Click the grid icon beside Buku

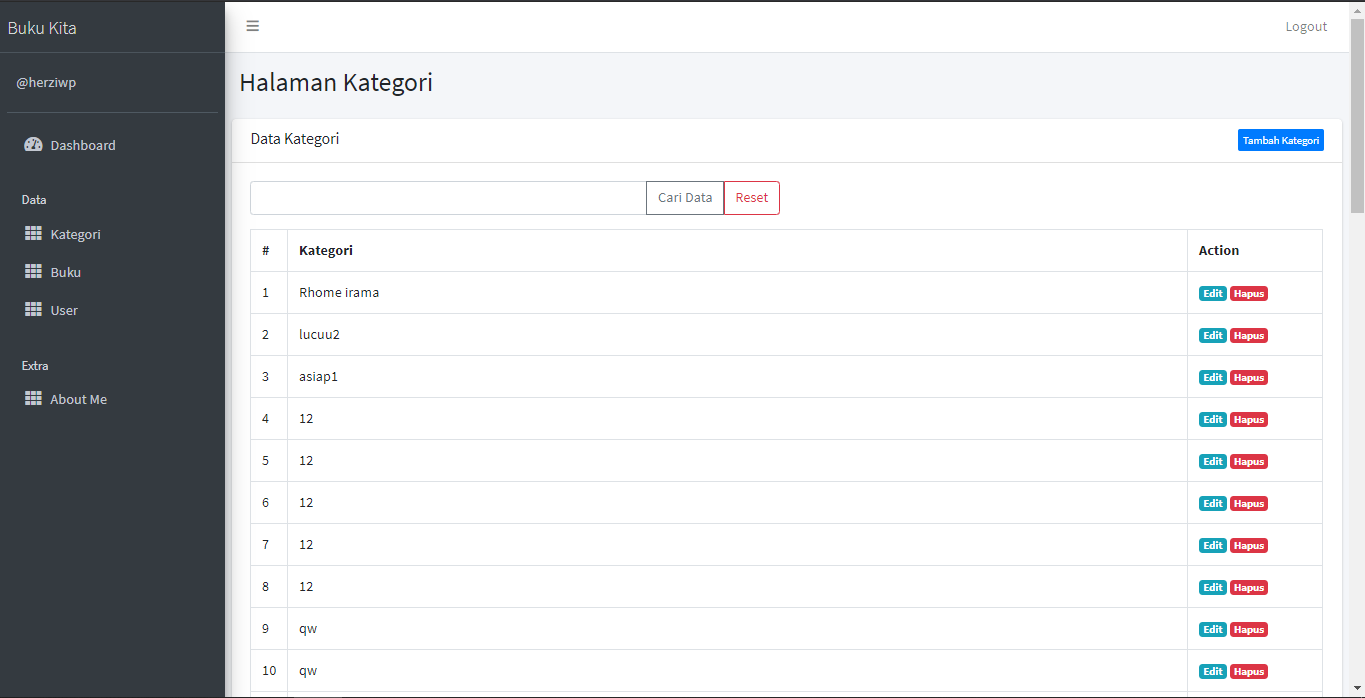(x=33, y=272)
